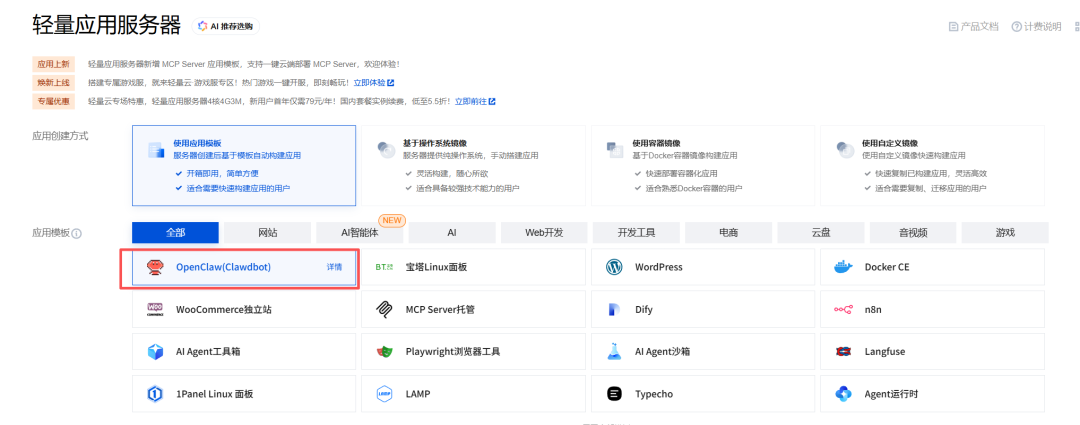Switch to the AI智能体 tab
Screen dimensions: 1080x425
(x=360, y=232)
